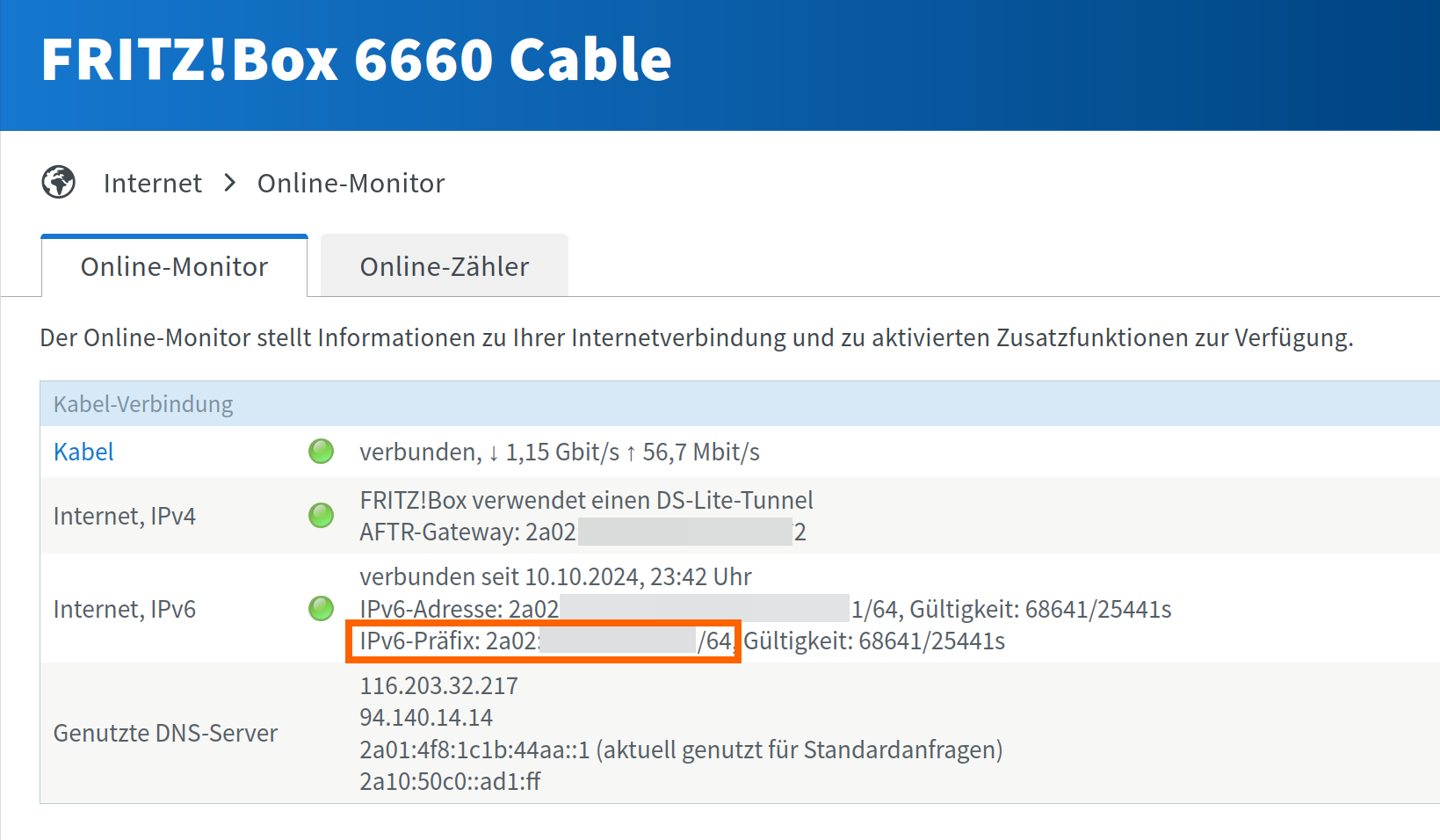The width and height of the screenshot is (1440, 840).
Task: Click the green IPv6 status indicator
Action: pos(322,608)
